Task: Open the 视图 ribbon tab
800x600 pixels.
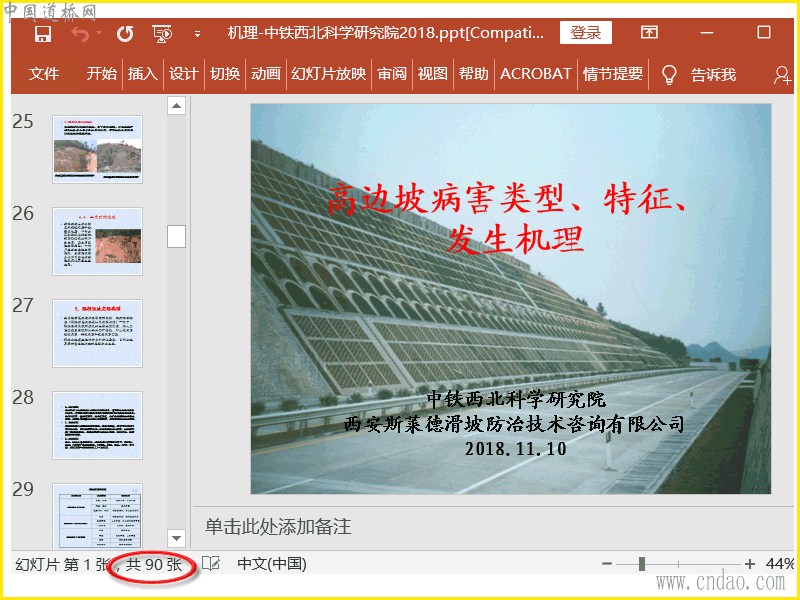Action: tap(433, 74)
